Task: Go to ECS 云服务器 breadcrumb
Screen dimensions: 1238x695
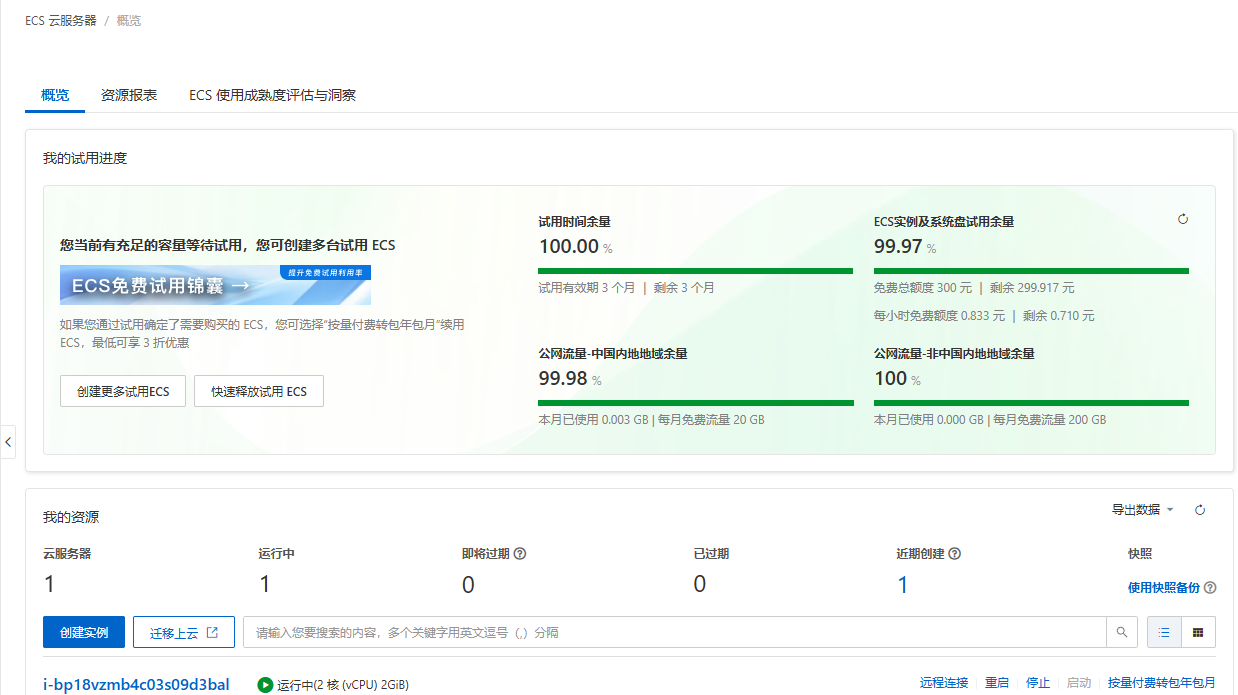Action: (61, 20)
